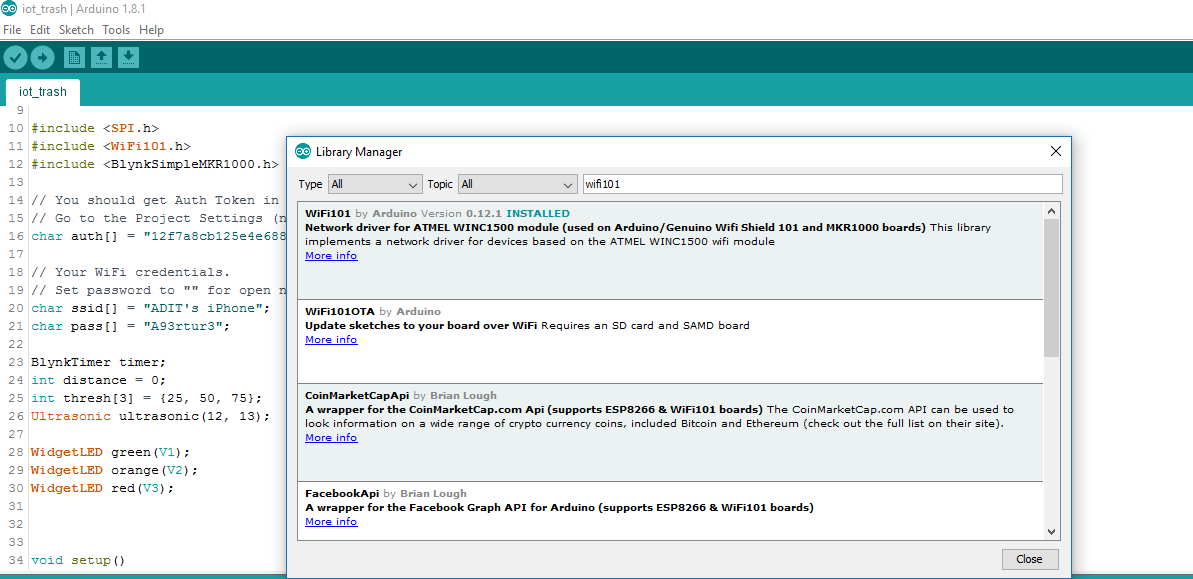Screen dimensions: 1193x579
Task: Click Arduino logo in main window title bar
Action: click(x=10, y=8)
